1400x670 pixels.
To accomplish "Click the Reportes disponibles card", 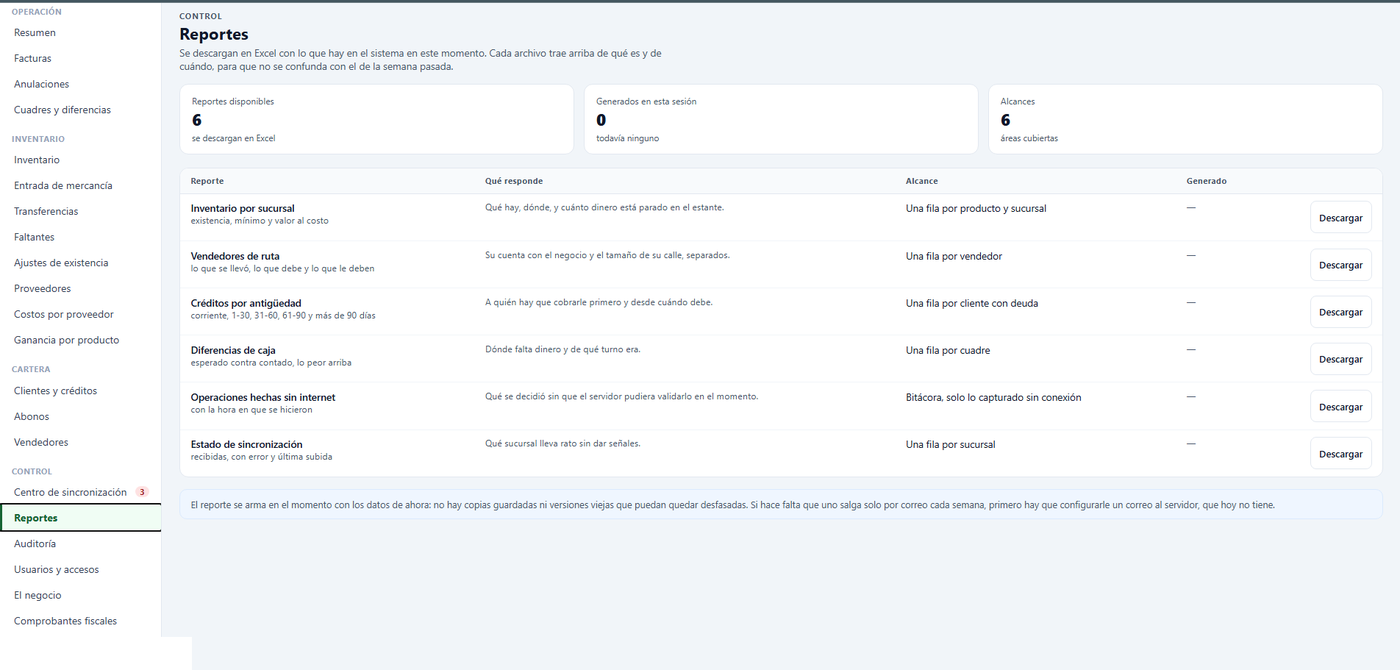I will 377,119.
